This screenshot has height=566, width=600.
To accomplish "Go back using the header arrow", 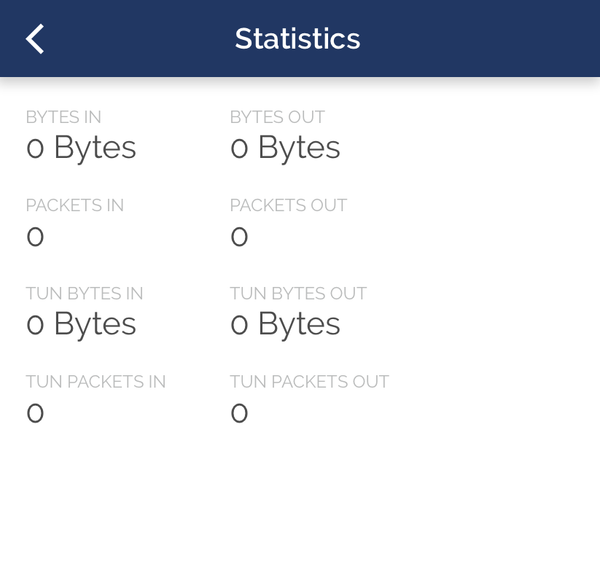I will pyautogui.click(x=35, y=39).
